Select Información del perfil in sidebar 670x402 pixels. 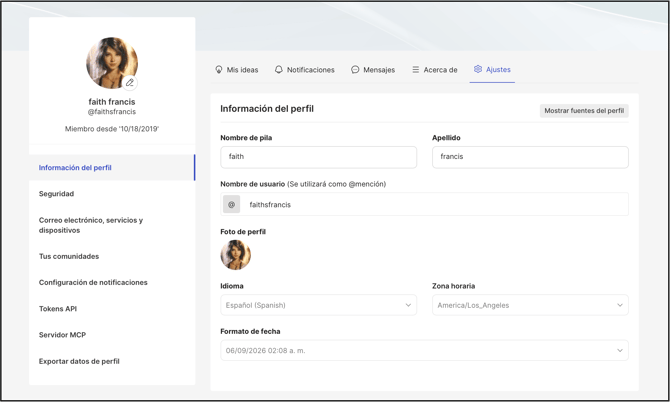coord(112,167)
